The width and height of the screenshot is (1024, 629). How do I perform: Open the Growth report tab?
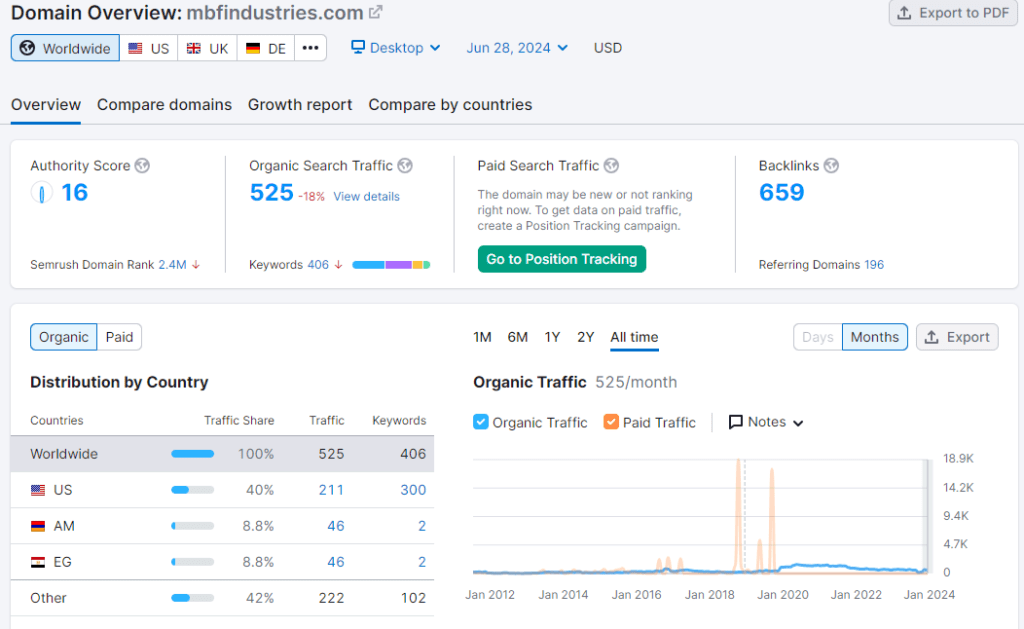click(x=299, y=104)
